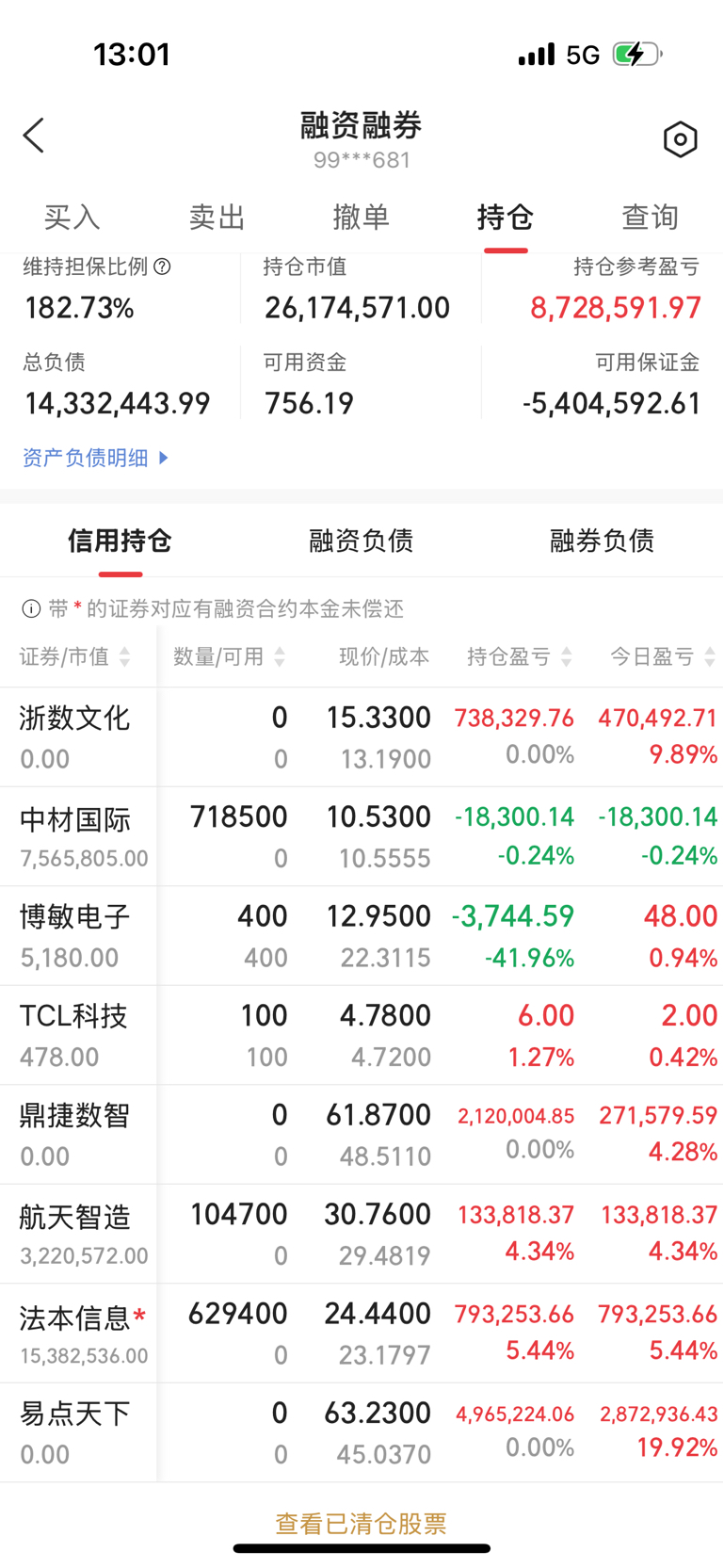724x1568 pixels.
Task: Sort by 持仓盈亏 column
Action: pos(520,656)
